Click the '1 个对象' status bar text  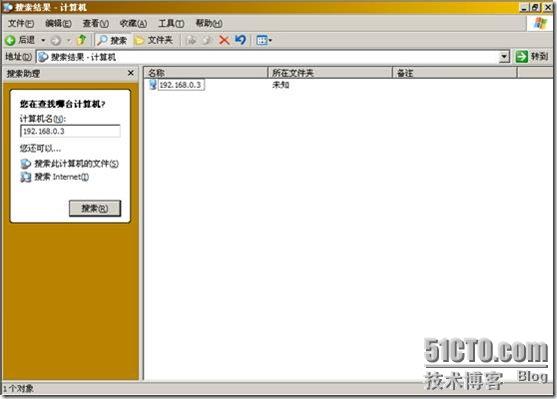[18, 389]
